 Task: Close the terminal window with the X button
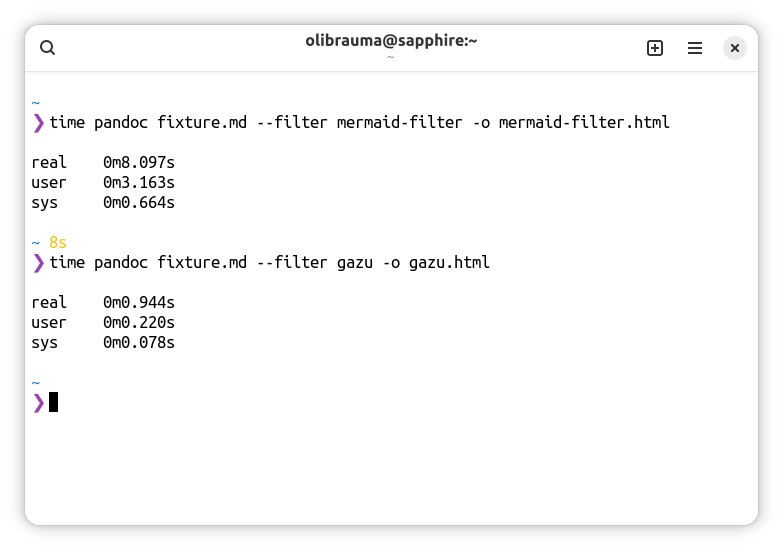(x=735, y=48)
